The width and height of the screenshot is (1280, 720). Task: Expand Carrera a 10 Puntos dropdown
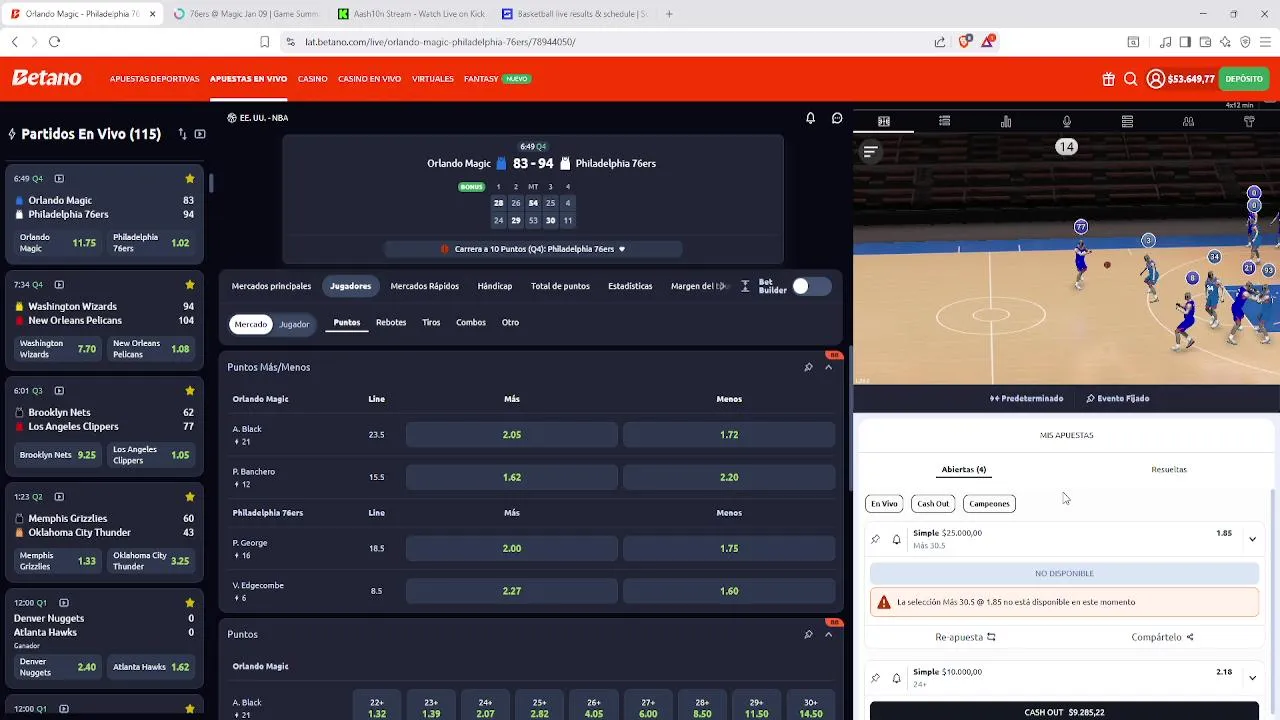click(534, 249)
